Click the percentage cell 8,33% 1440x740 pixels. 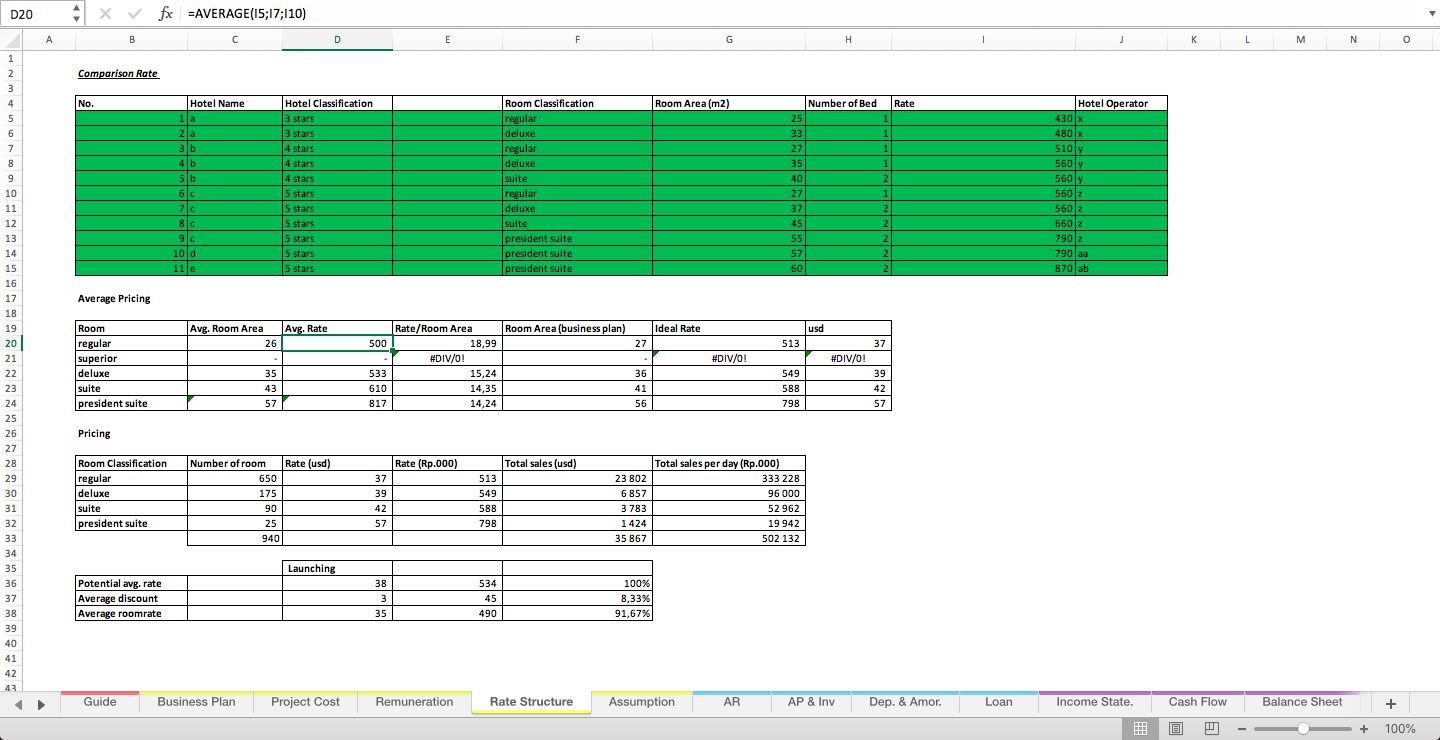point(577,598)
